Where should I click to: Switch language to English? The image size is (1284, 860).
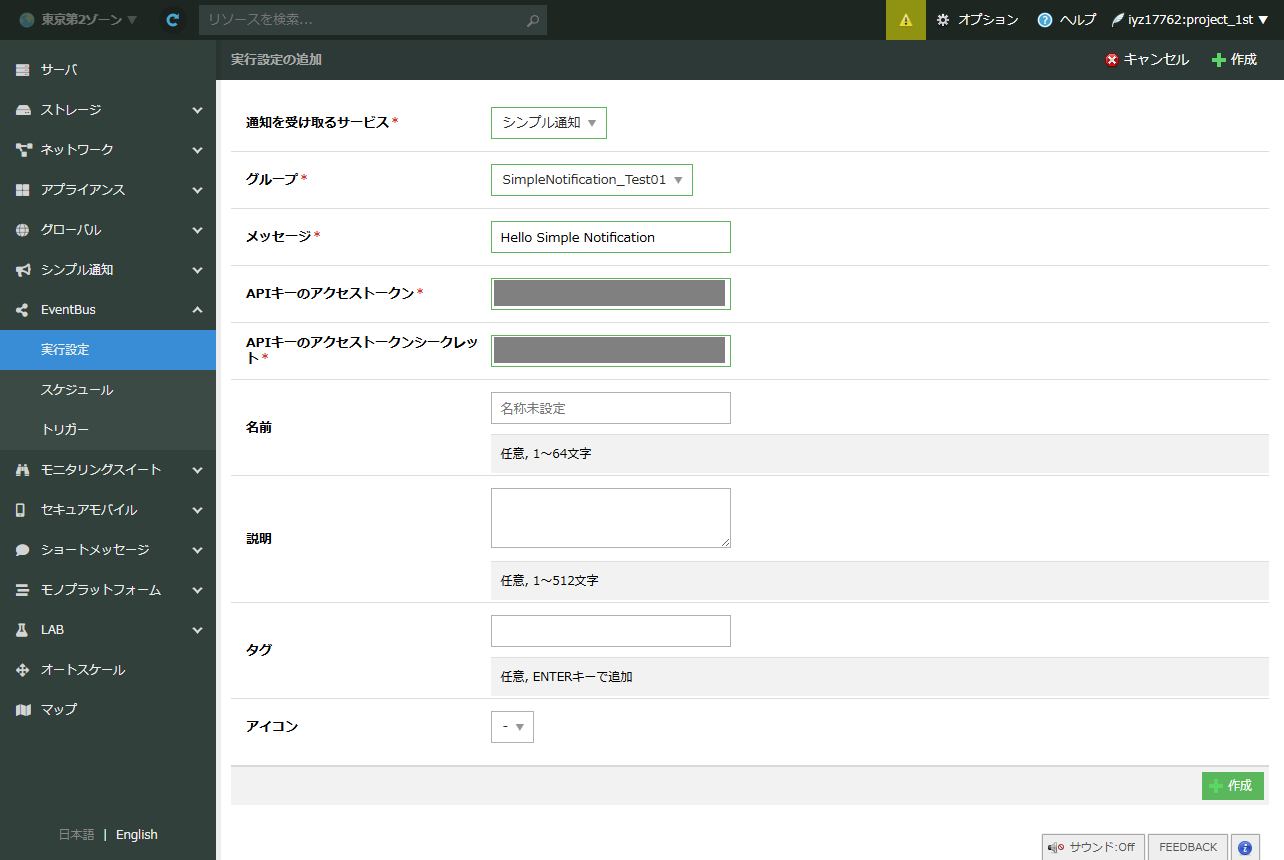coord(137,835)
